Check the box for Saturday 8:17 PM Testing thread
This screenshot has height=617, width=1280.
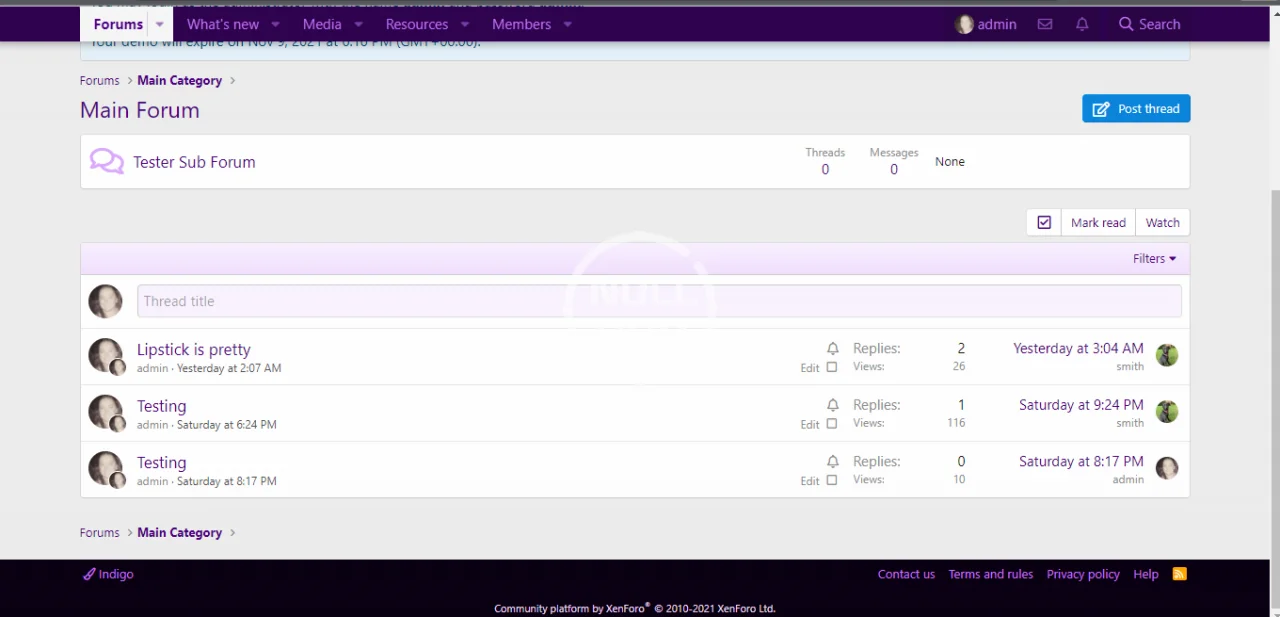pos(832,481)
